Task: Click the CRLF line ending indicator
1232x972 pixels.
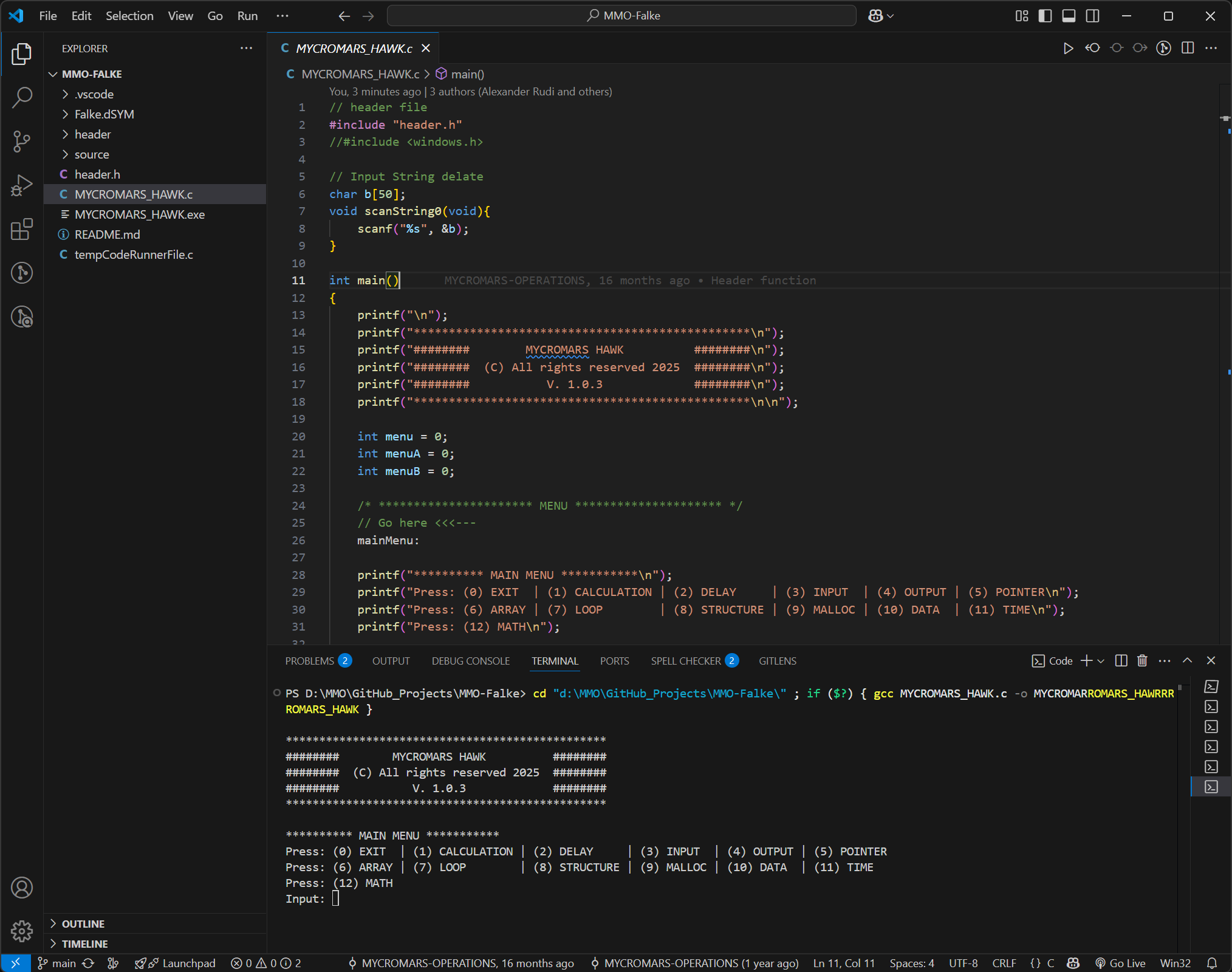Action: coord(1004,963)
